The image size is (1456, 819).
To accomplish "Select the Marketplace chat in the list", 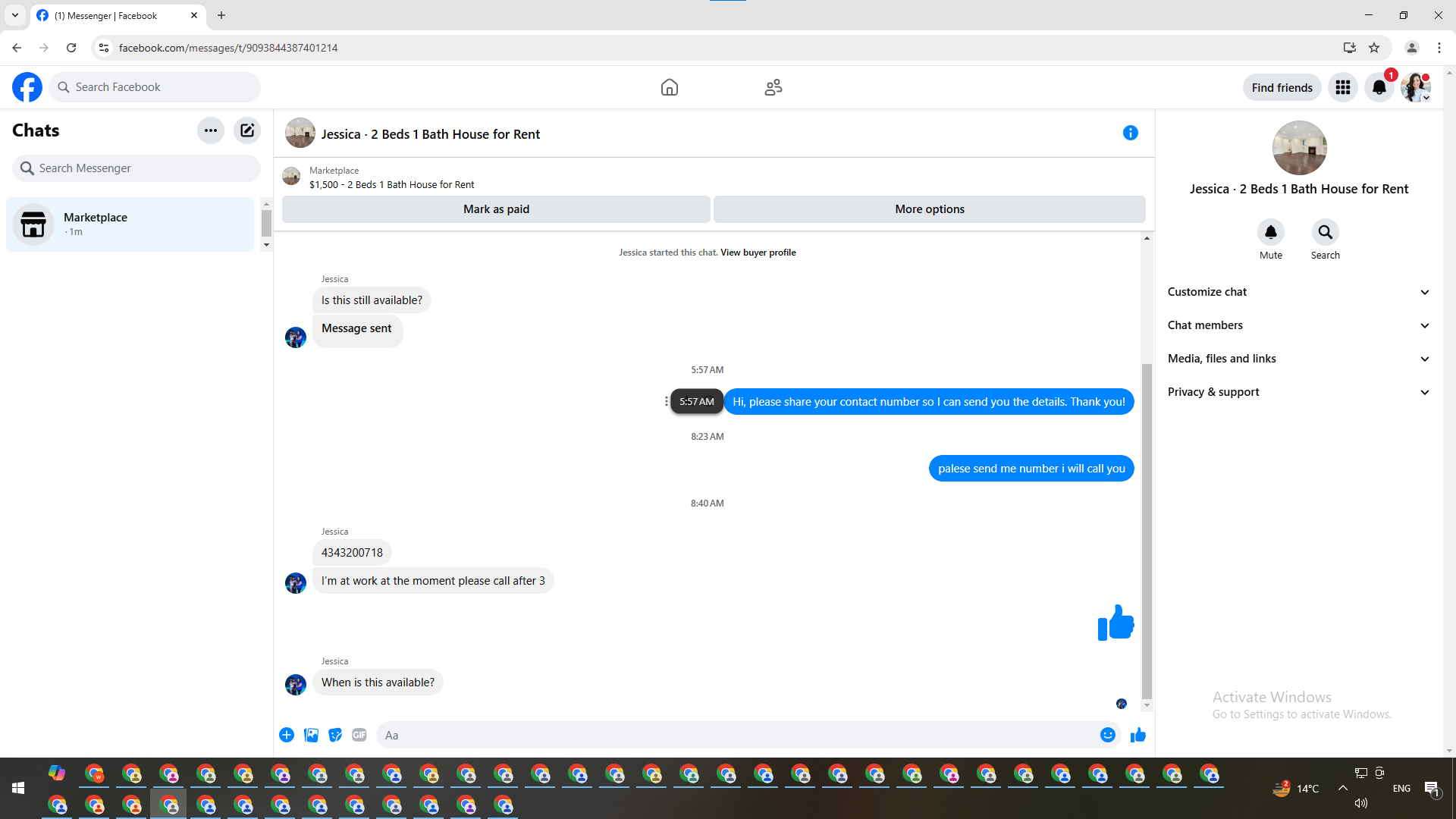I will (130, 224).
